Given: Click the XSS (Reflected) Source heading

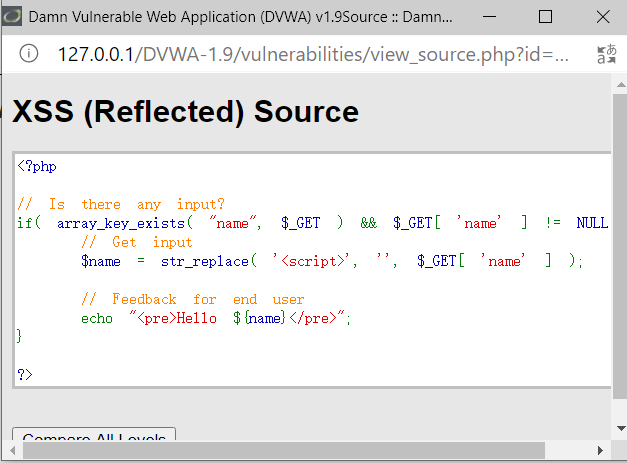Looking at the screenshot, I should click(186, 112).
